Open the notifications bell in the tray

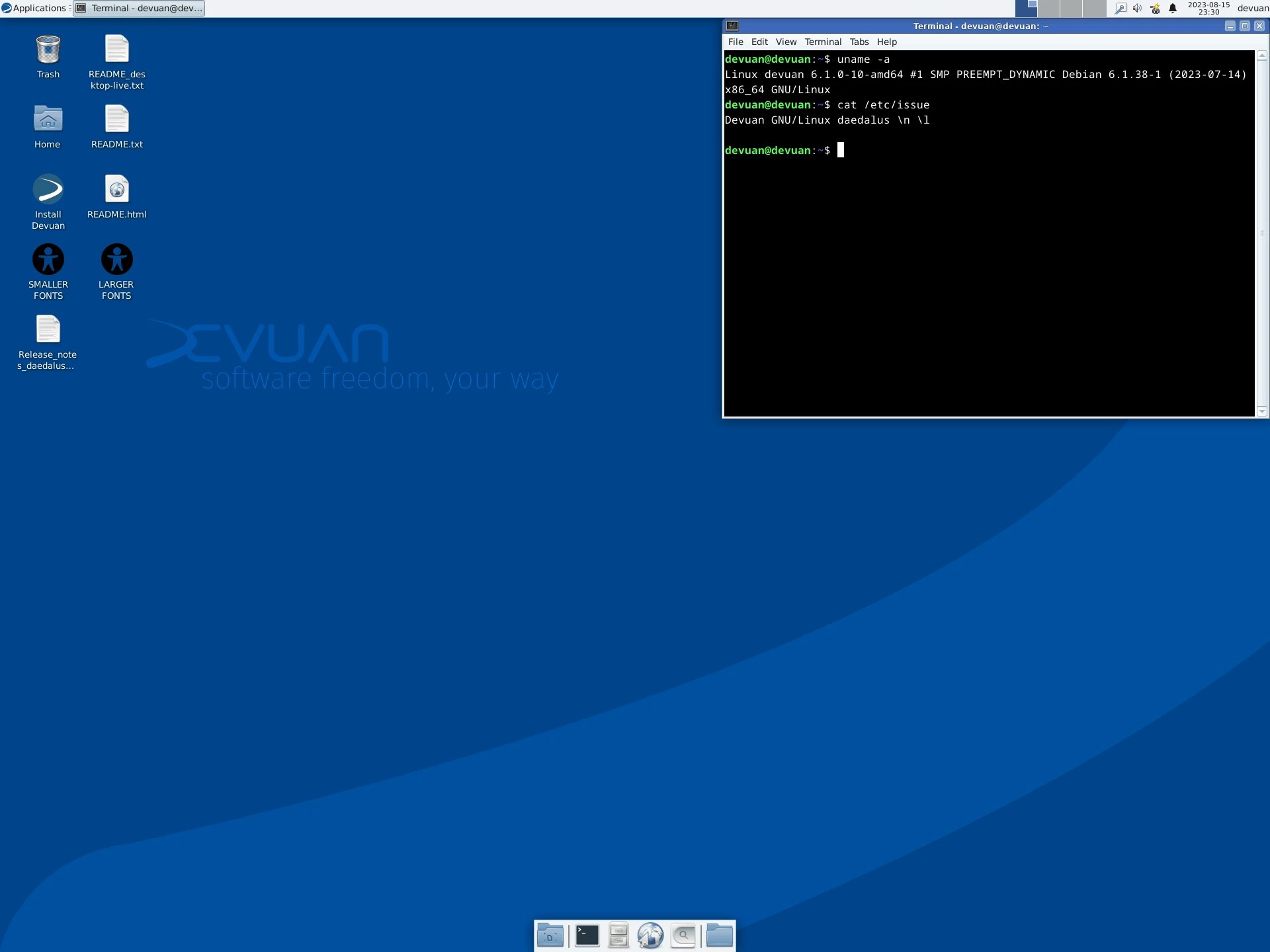click(1171, 8)
